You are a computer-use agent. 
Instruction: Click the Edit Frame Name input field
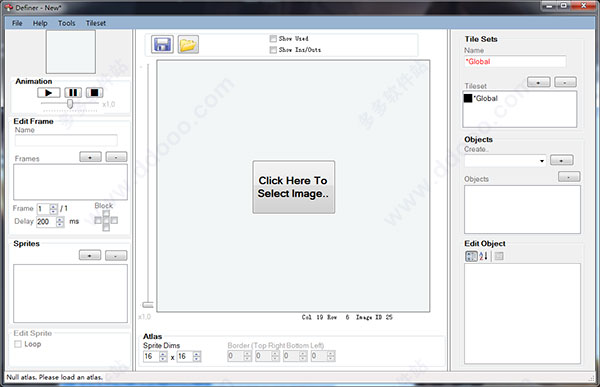point(66,140)
